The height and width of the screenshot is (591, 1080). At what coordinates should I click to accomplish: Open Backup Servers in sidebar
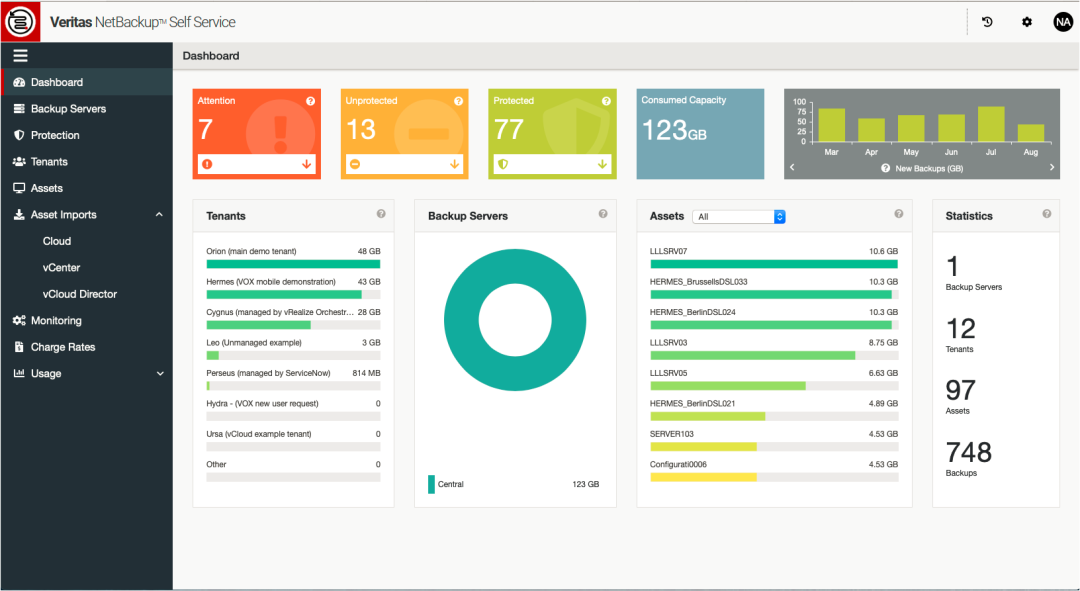(x=68, y=109)
